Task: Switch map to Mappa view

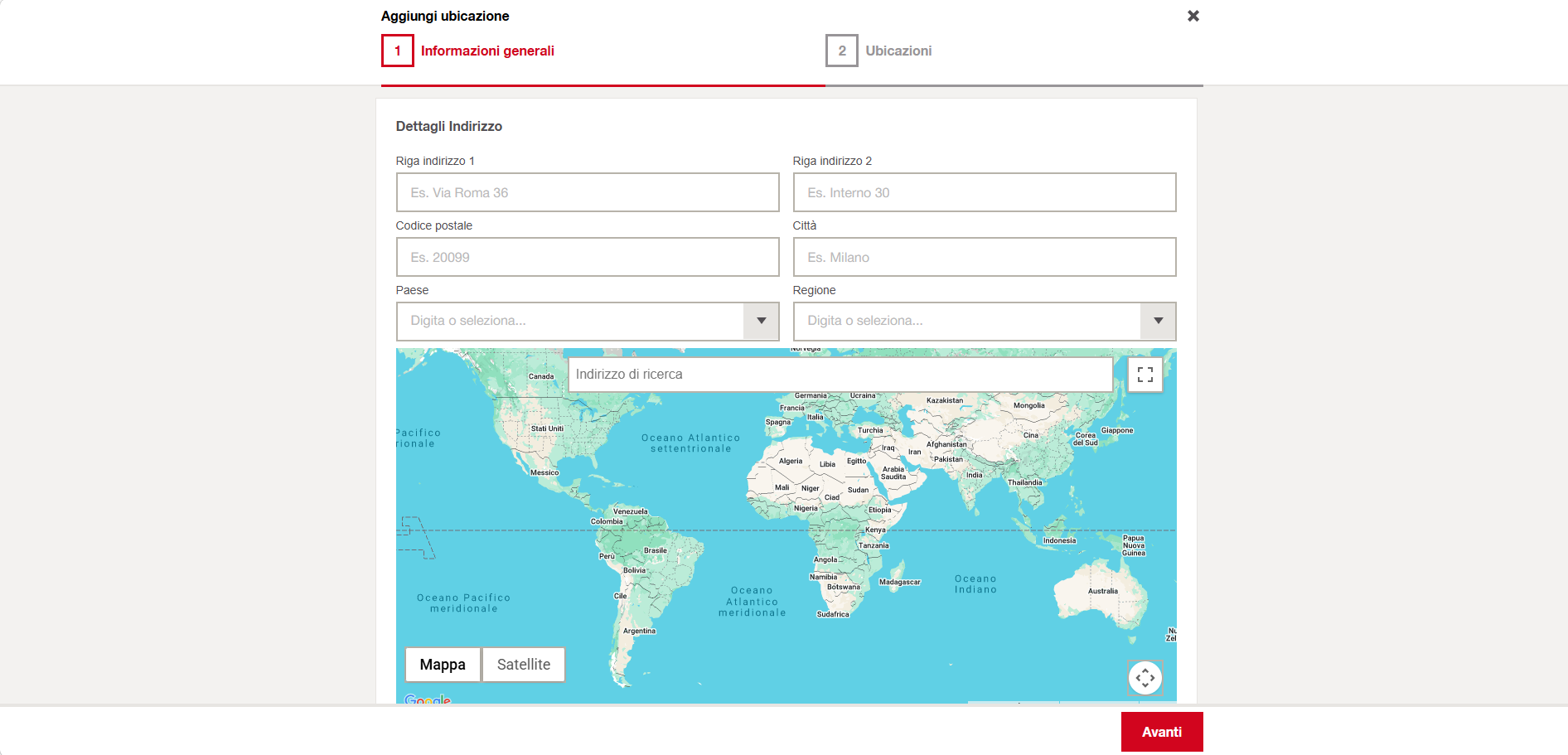Action: click(x=443, y=665)
